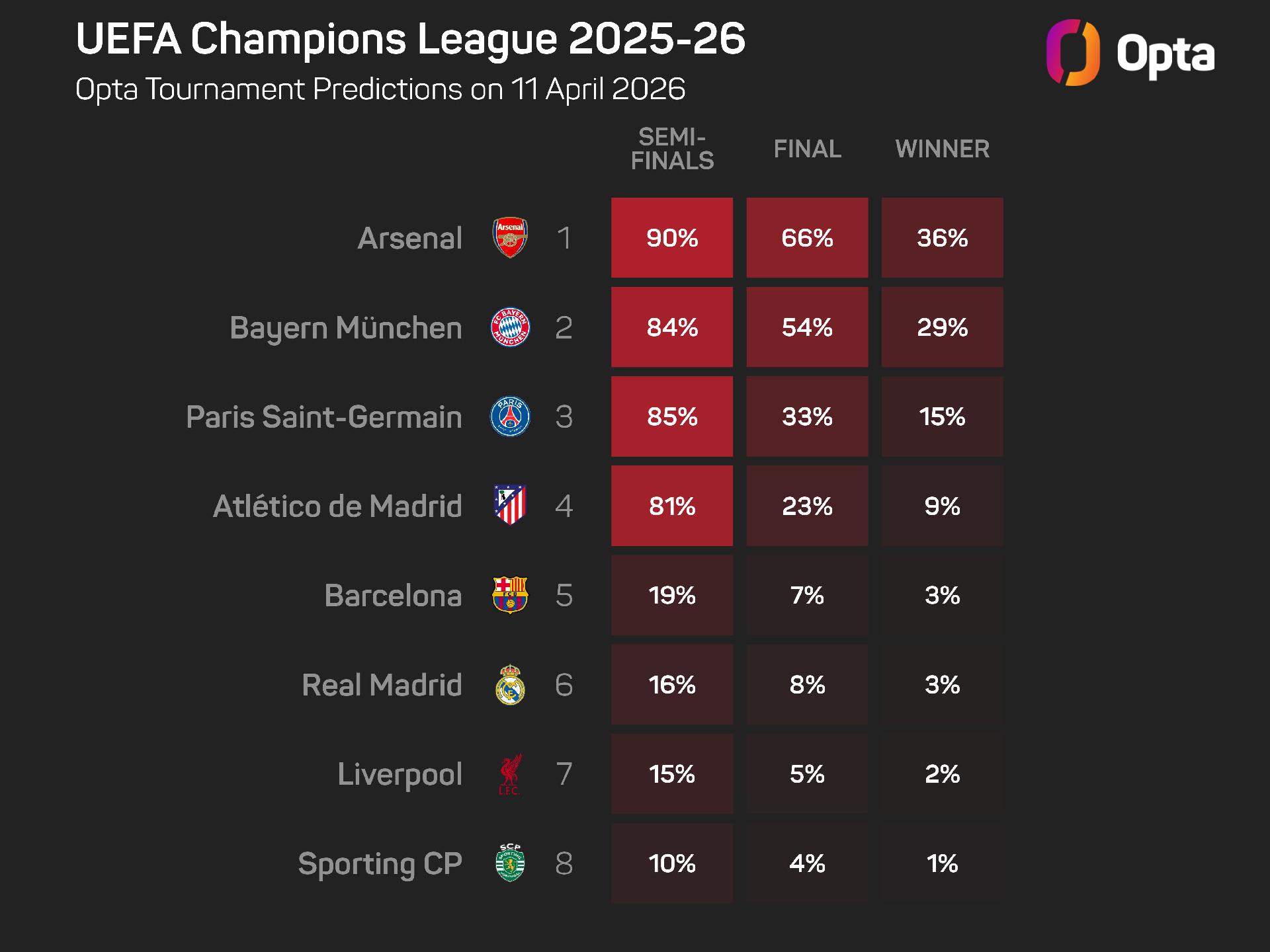
Task: Select the Atlético de Madrid team name
Action: [337, 506]
